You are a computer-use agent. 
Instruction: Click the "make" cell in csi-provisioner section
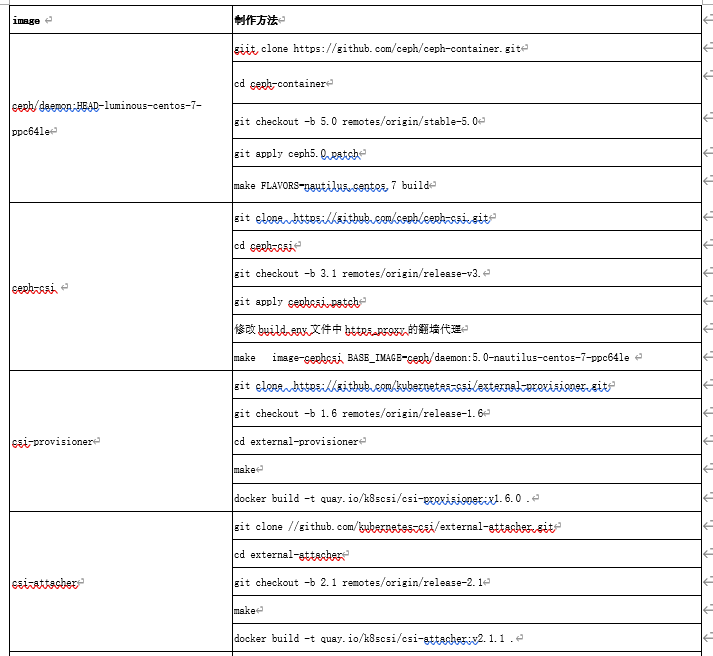coord(467,469)
